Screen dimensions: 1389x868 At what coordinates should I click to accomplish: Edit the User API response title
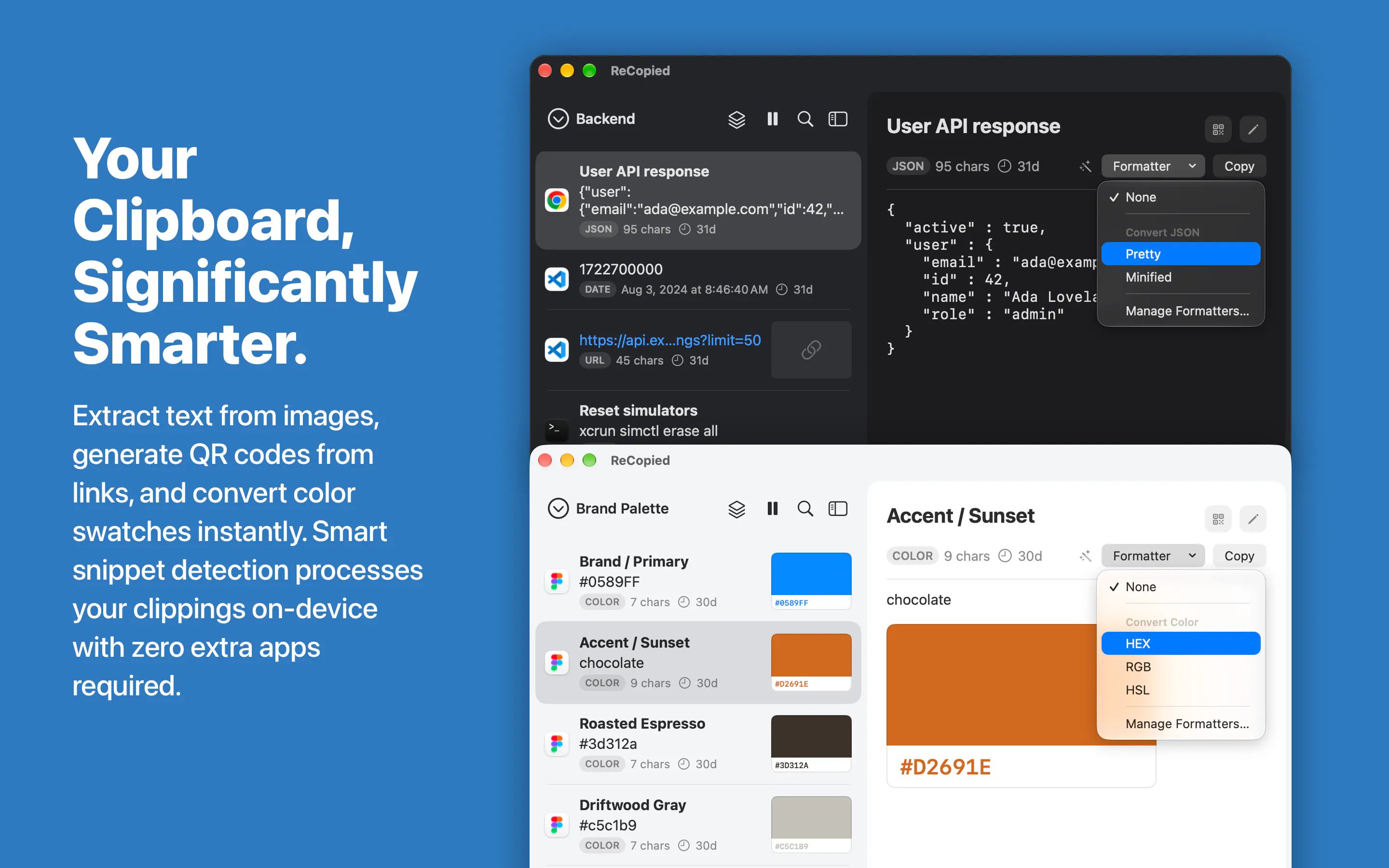tap(1253, 129)
